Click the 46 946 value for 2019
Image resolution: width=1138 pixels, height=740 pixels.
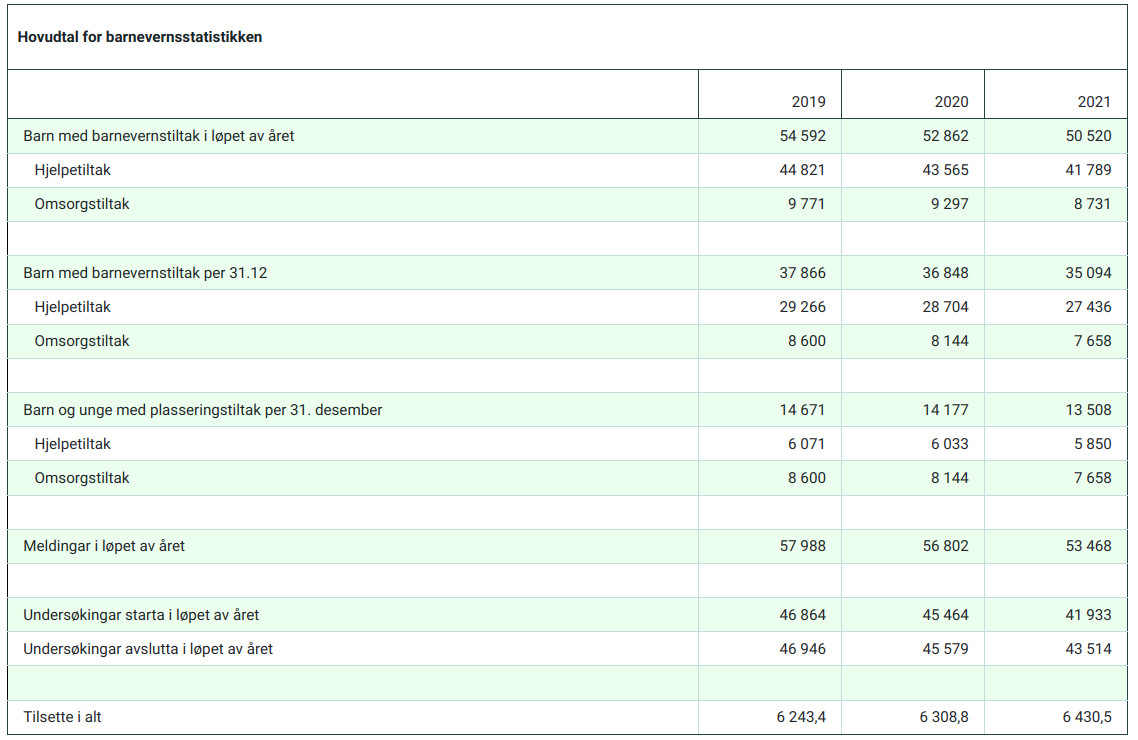click(x=803, y=649)
